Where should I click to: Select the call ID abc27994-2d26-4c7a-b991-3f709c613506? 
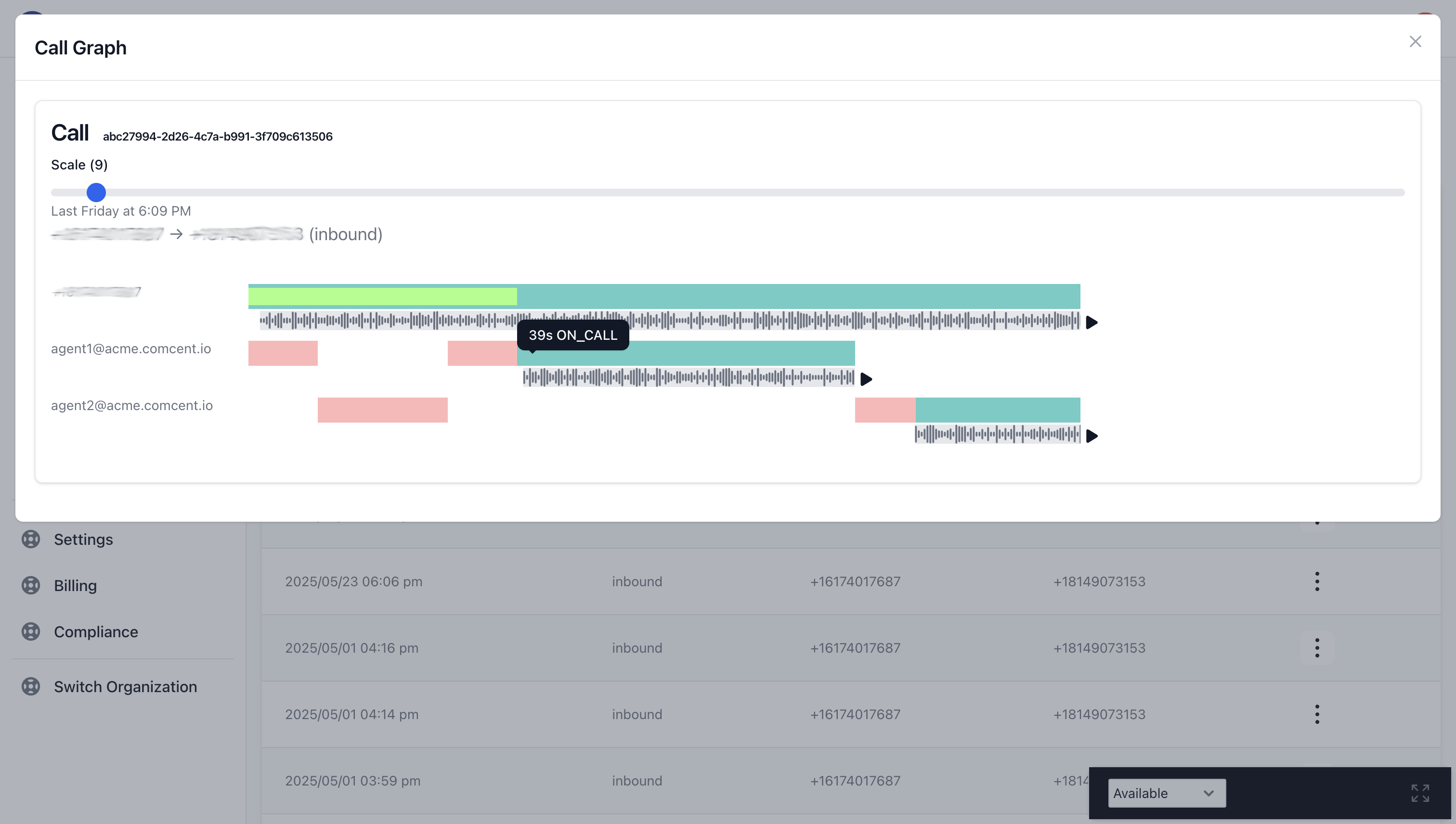pyautogui.click(x=217, y=136)
